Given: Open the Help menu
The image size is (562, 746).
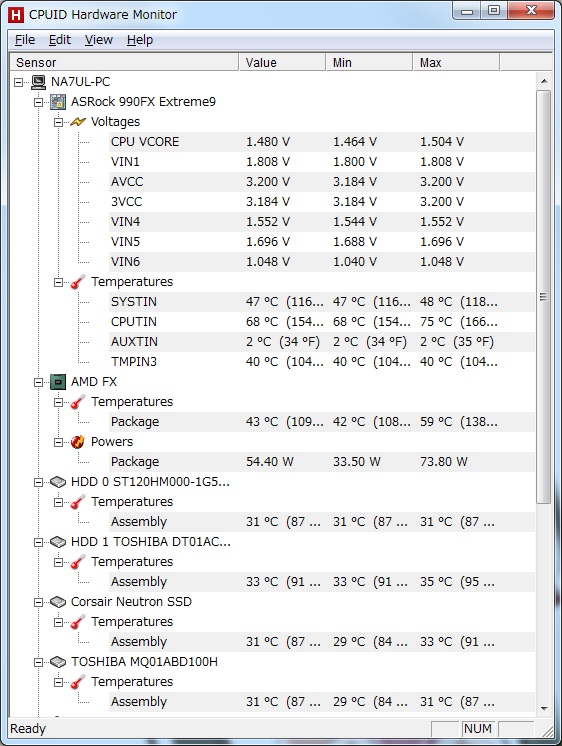Looking at the screenshot, I should pyautogui.click(x=140, y=40).
